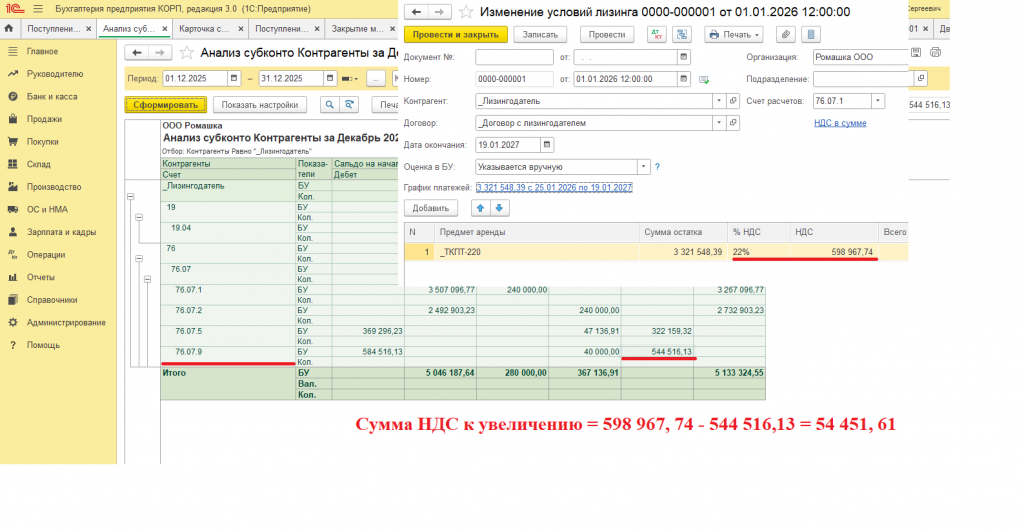Open the document report list icon

pyautogui.click(x=810, y=35)
